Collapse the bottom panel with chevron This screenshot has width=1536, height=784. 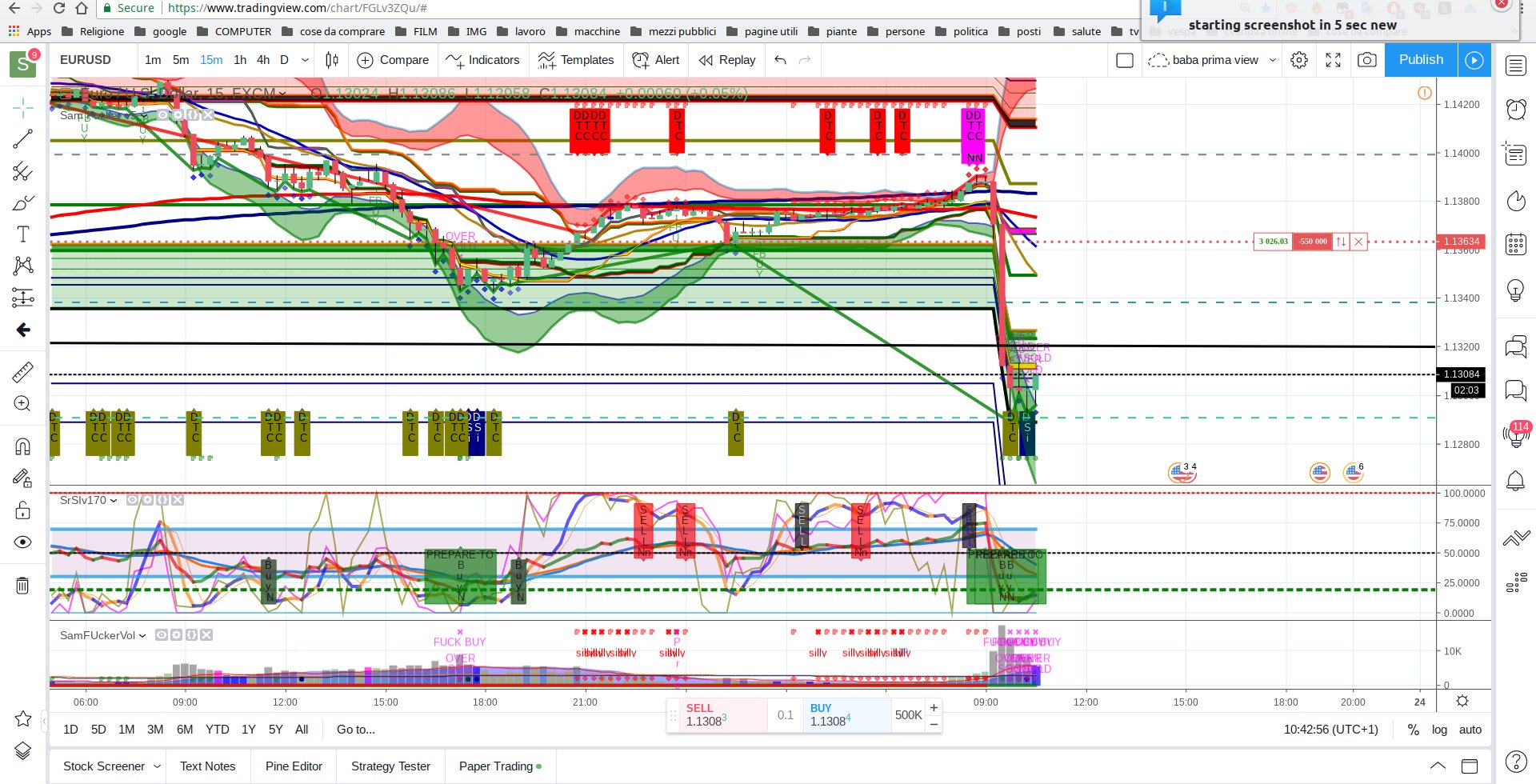[x=1438, y=766]
